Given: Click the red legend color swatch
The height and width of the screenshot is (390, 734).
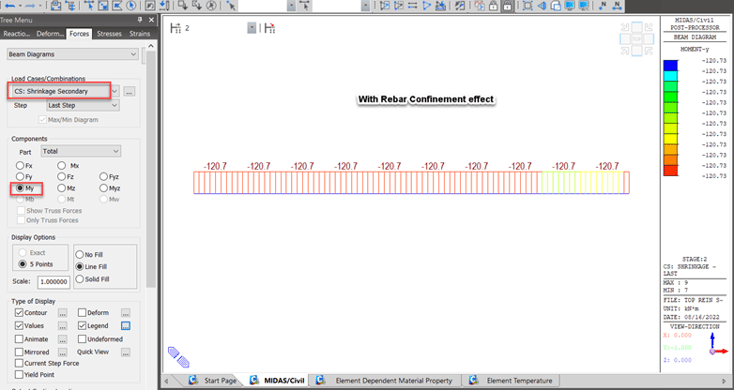Looking at the screenshot, I should coord(670,170).
